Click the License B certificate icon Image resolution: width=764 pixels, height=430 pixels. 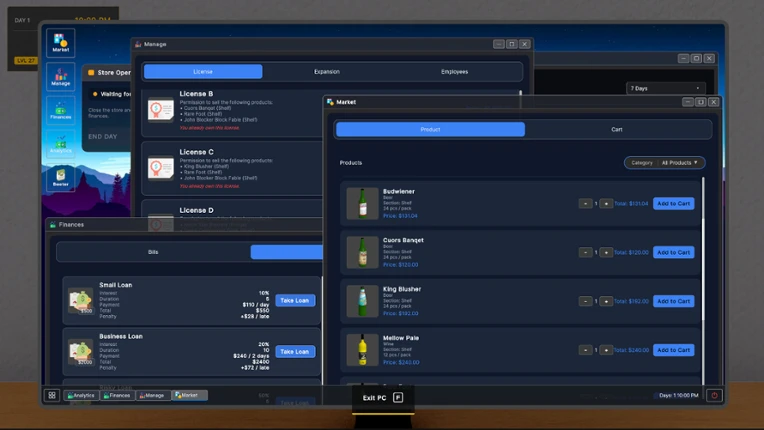coord(161,110)
